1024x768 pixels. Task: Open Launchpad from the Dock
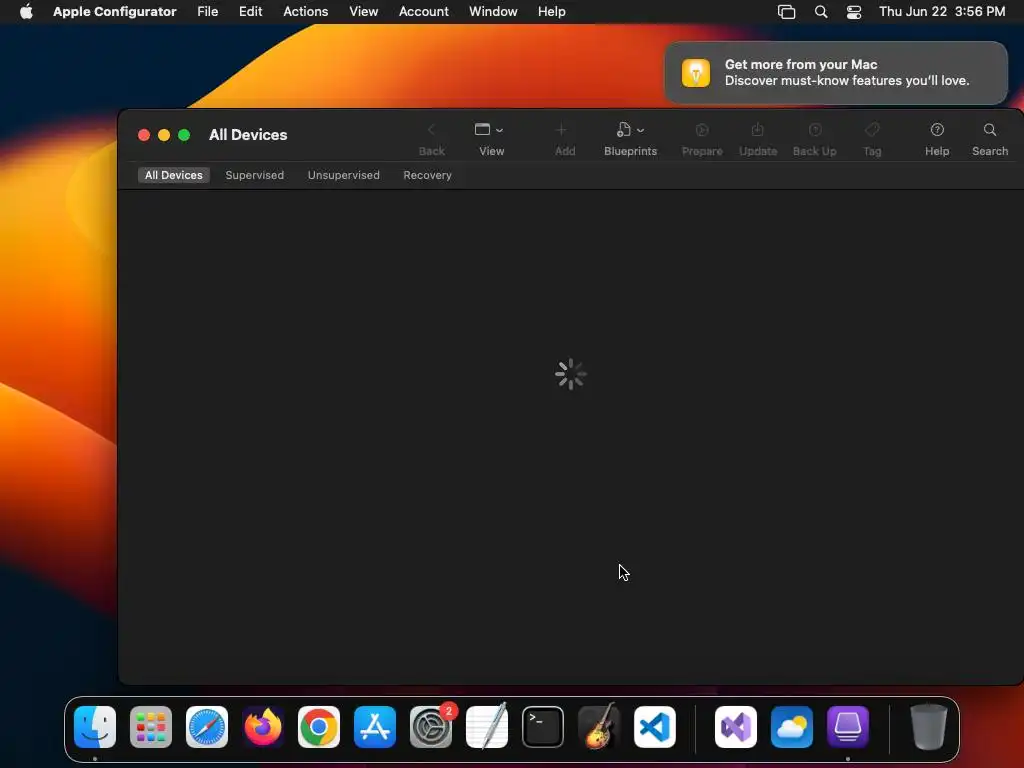151,727
